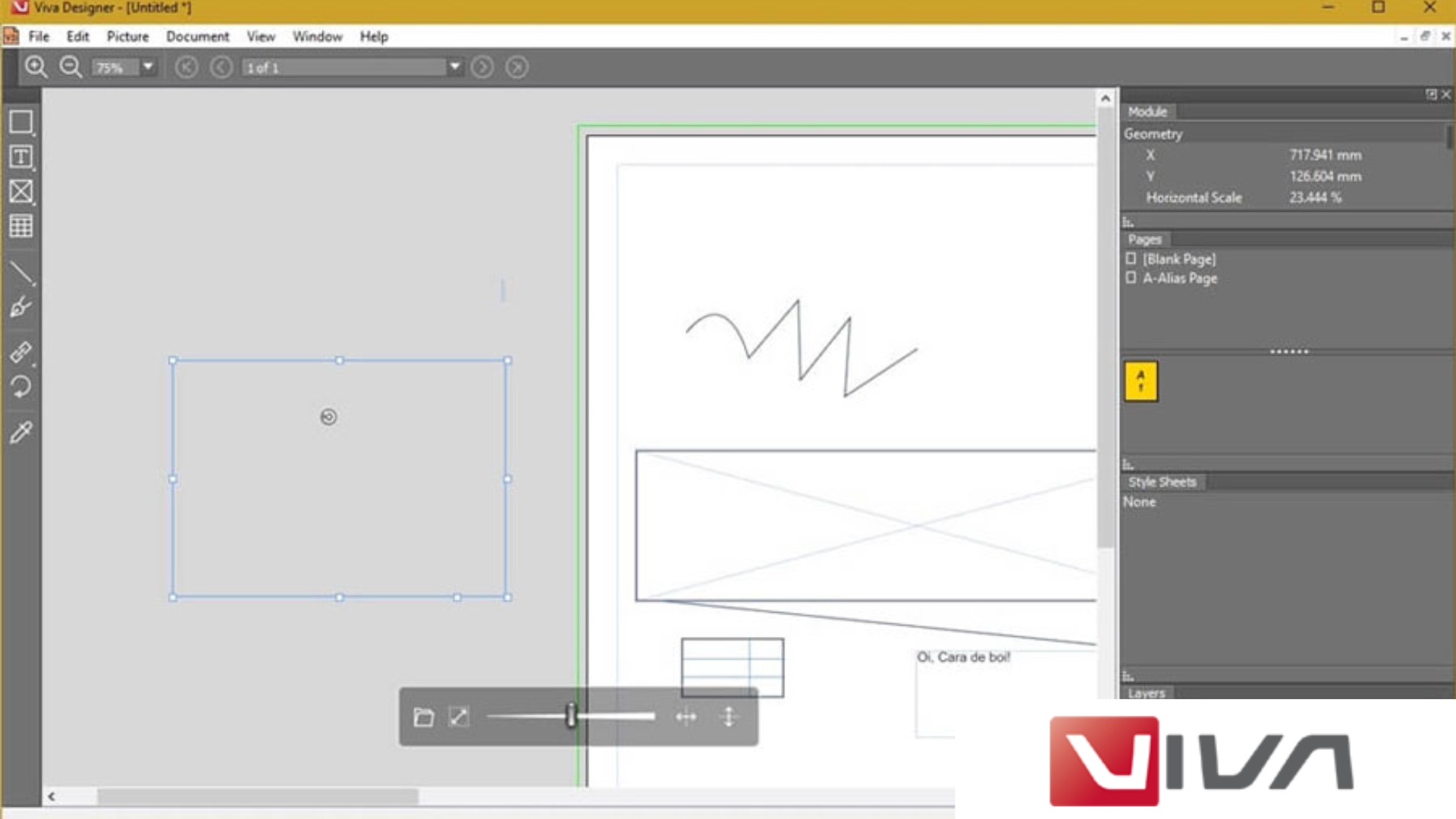This screenshot has height=819, width=1456.
Task: Adjust the image scale slider handle
Action: (x=569, y=716)
